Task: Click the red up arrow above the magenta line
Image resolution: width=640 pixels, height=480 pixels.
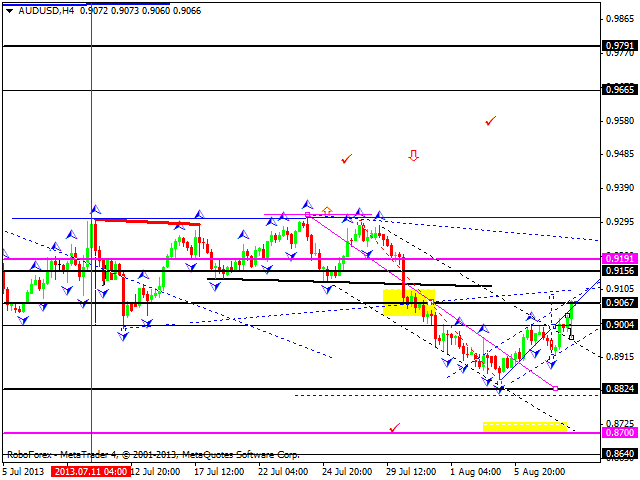Action: (x=327, y=211)
